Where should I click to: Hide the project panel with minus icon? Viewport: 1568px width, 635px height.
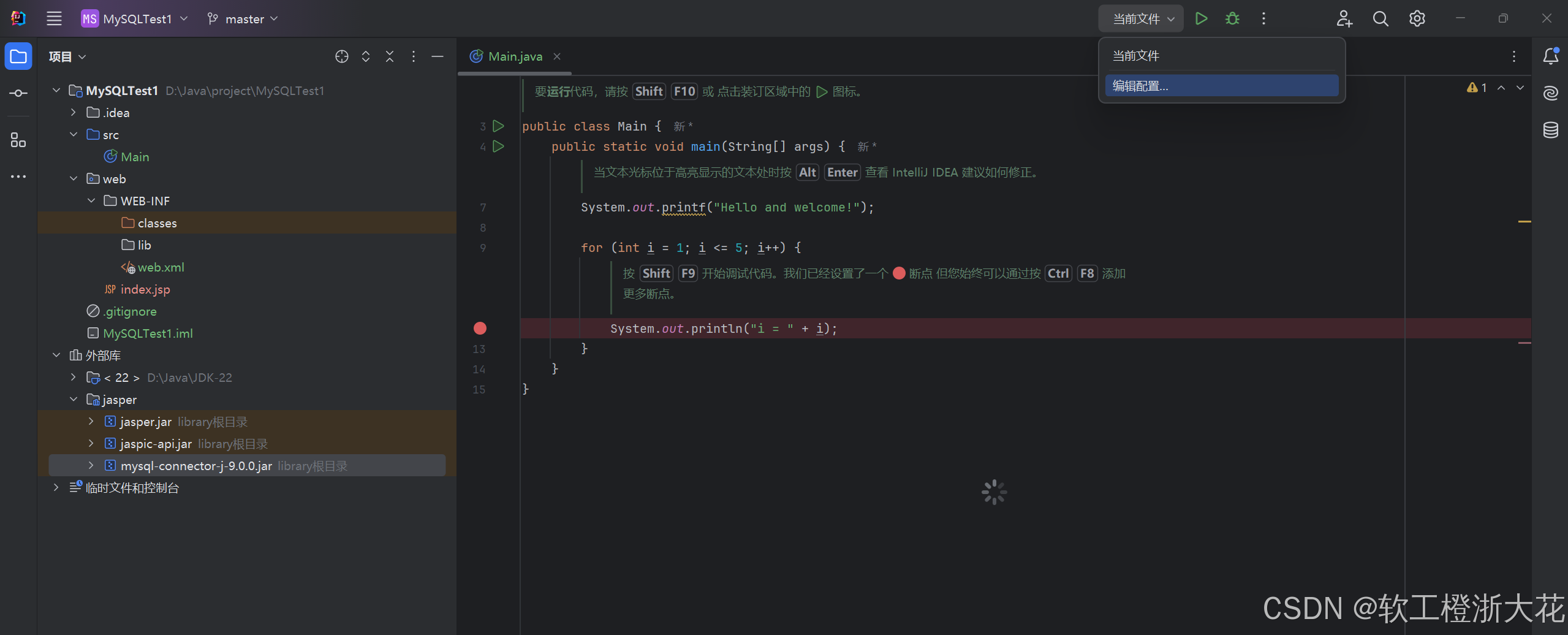[x=437, y=56]
